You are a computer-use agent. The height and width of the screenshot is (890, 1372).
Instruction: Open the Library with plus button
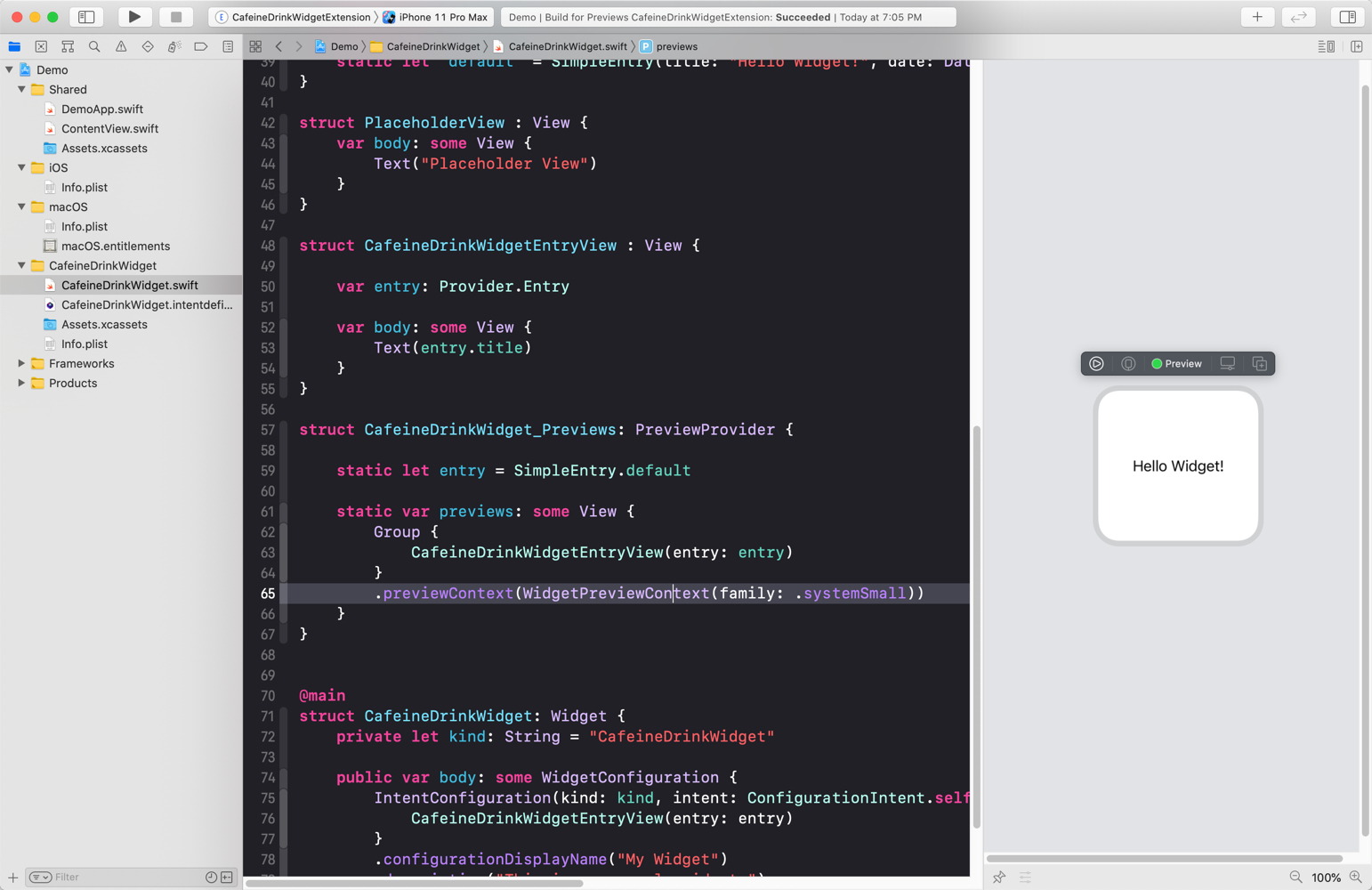click(1257, 17)
